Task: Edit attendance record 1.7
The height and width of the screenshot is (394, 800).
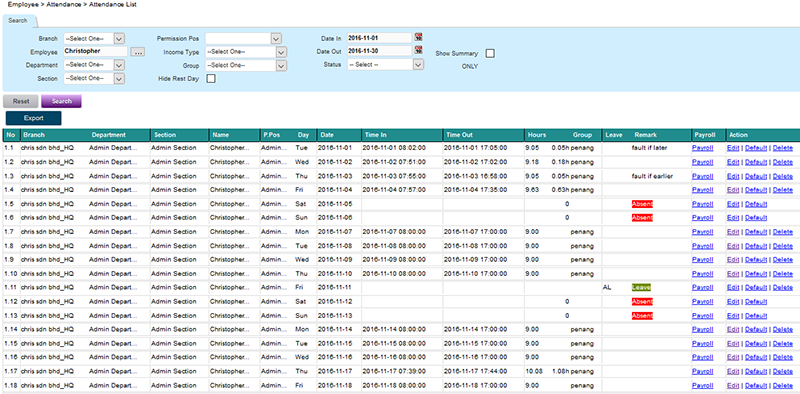Action: [x=733, y=232]
